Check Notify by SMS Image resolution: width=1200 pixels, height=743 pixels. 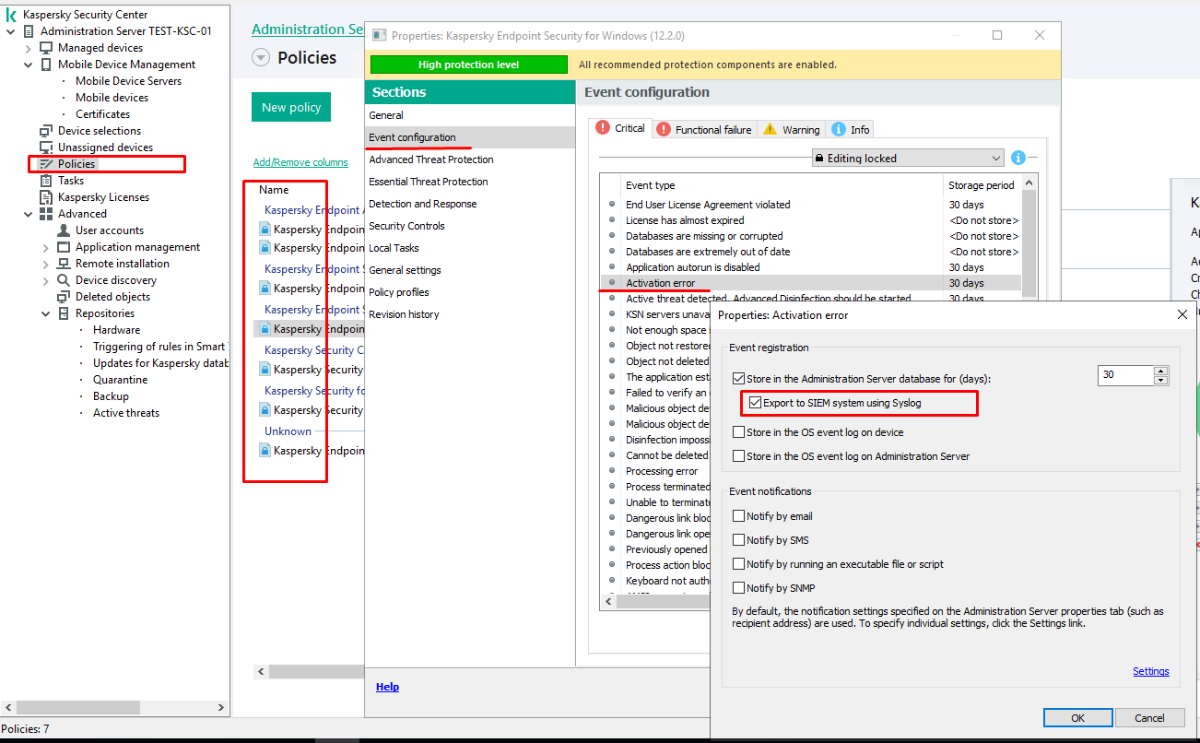click(x=738, y=540)
